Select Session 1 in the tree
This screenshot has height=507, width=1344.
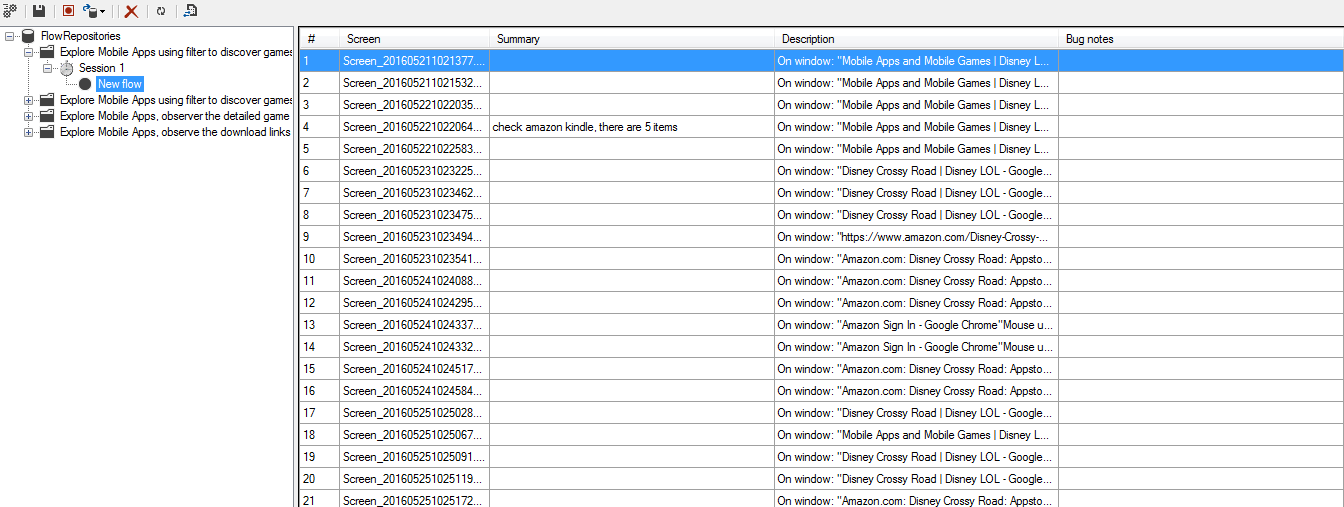102,68
